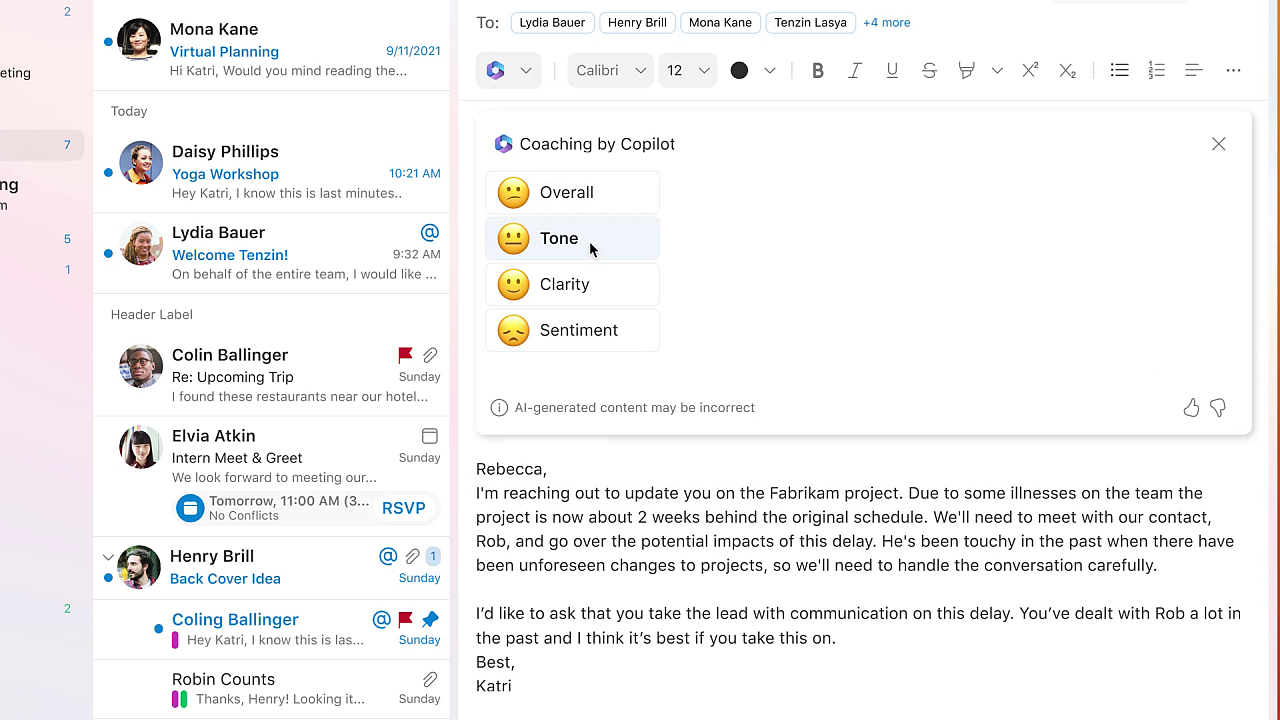Mark Lydia Bauer's email as read
The width and height of the screenshot is (1280, 720).
click(108, 252)
